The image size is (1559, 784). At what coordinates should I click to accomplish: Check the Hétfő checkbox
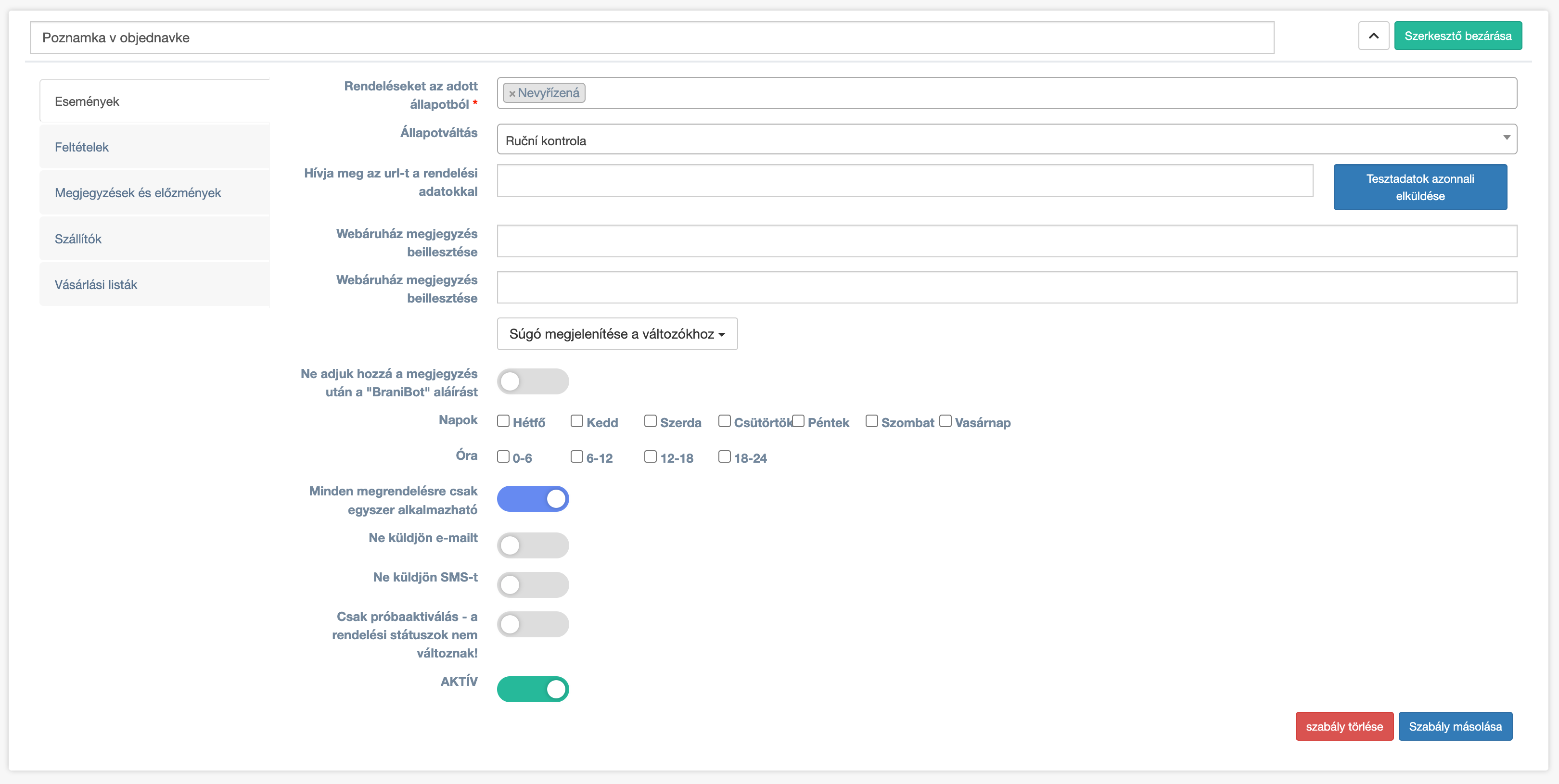tap(503, 421)
